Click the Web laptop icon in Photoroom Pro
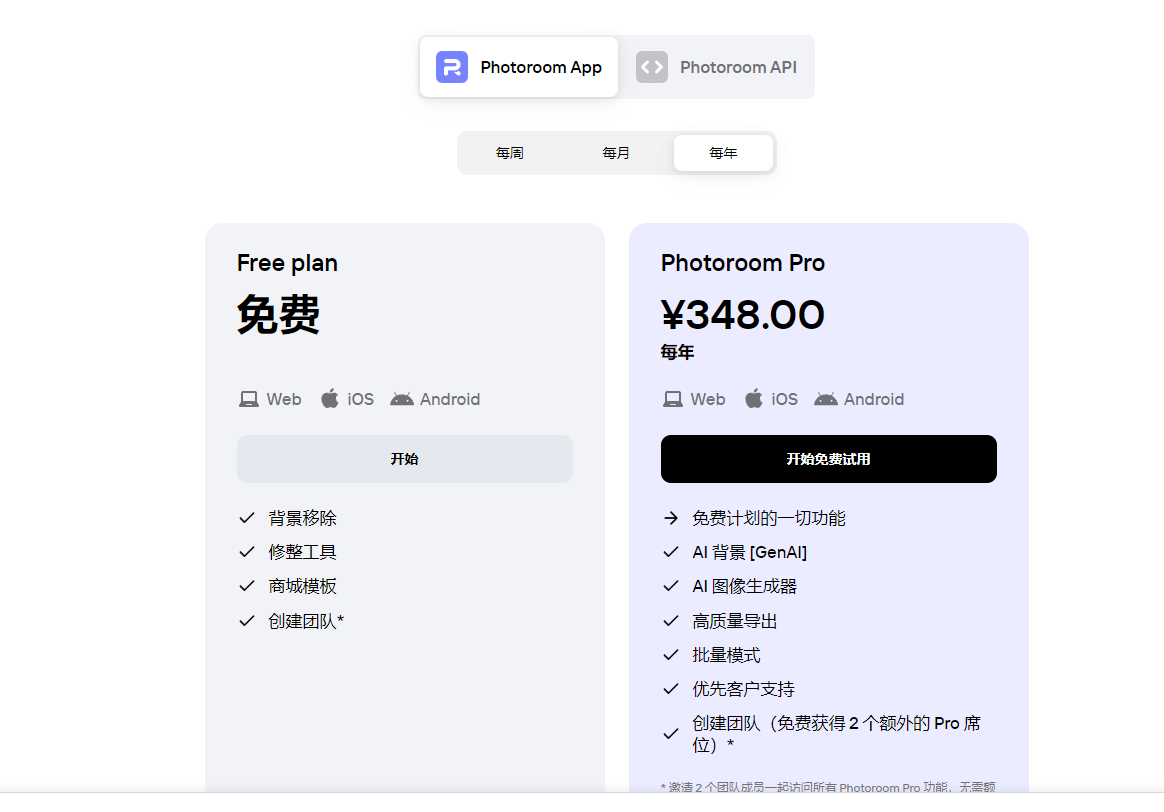Screen dimensions: 1164x812 [673, 399]
